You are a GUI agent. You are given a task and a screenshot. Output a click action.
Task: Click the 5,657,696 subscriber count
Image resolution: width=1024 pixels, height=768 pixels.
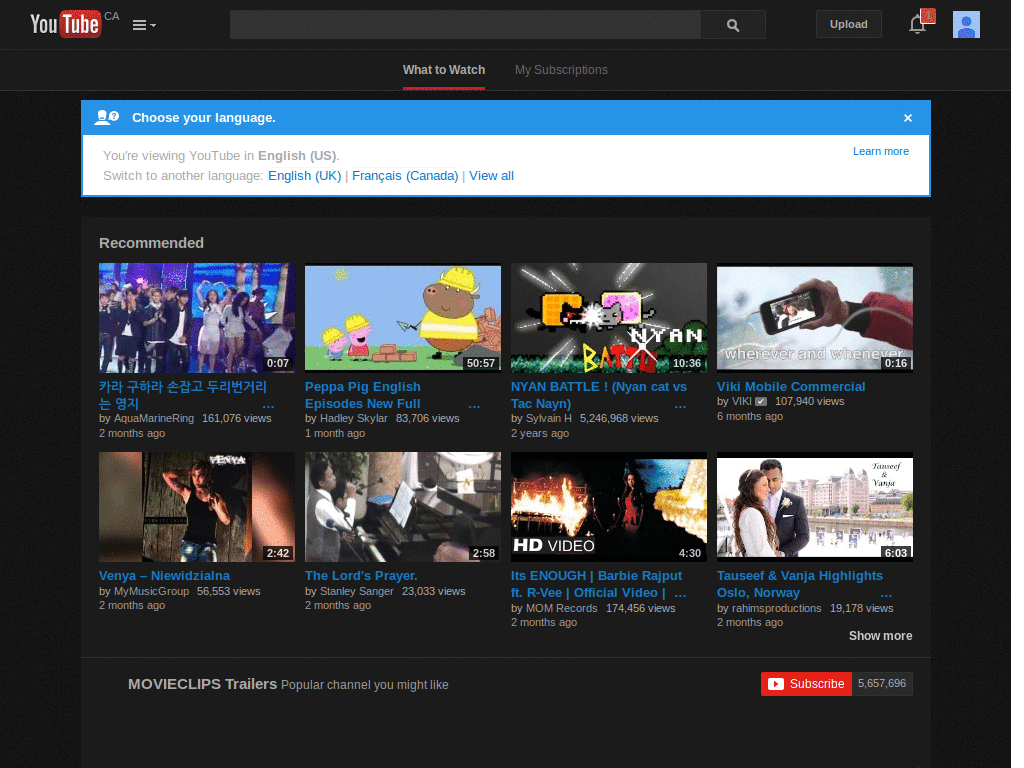[x=882, y=683]
